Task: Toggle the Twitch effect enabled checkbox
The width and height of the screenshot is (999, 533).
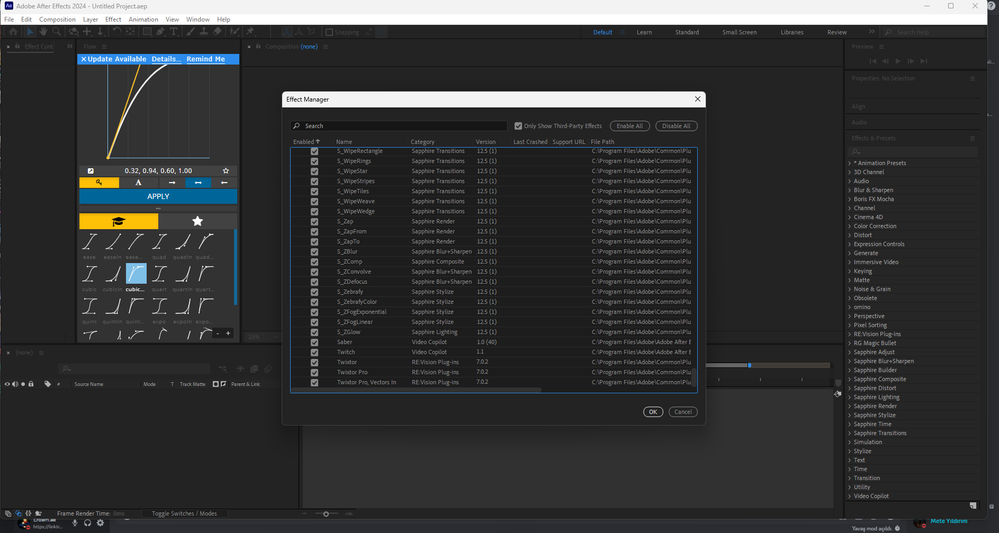Action: click(x=314, y=352)
